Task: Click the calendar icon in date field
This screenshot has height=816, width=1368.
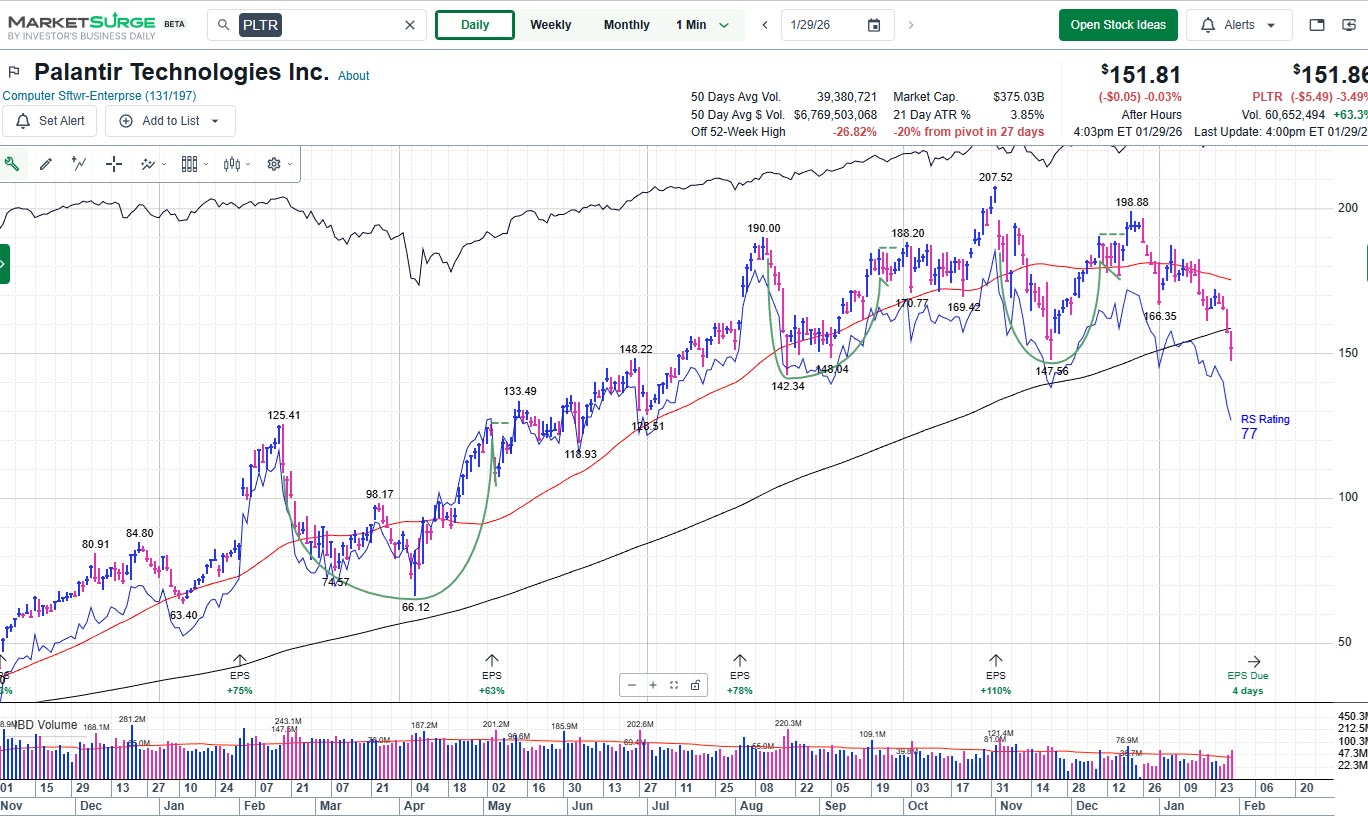Action: point(874,25)
